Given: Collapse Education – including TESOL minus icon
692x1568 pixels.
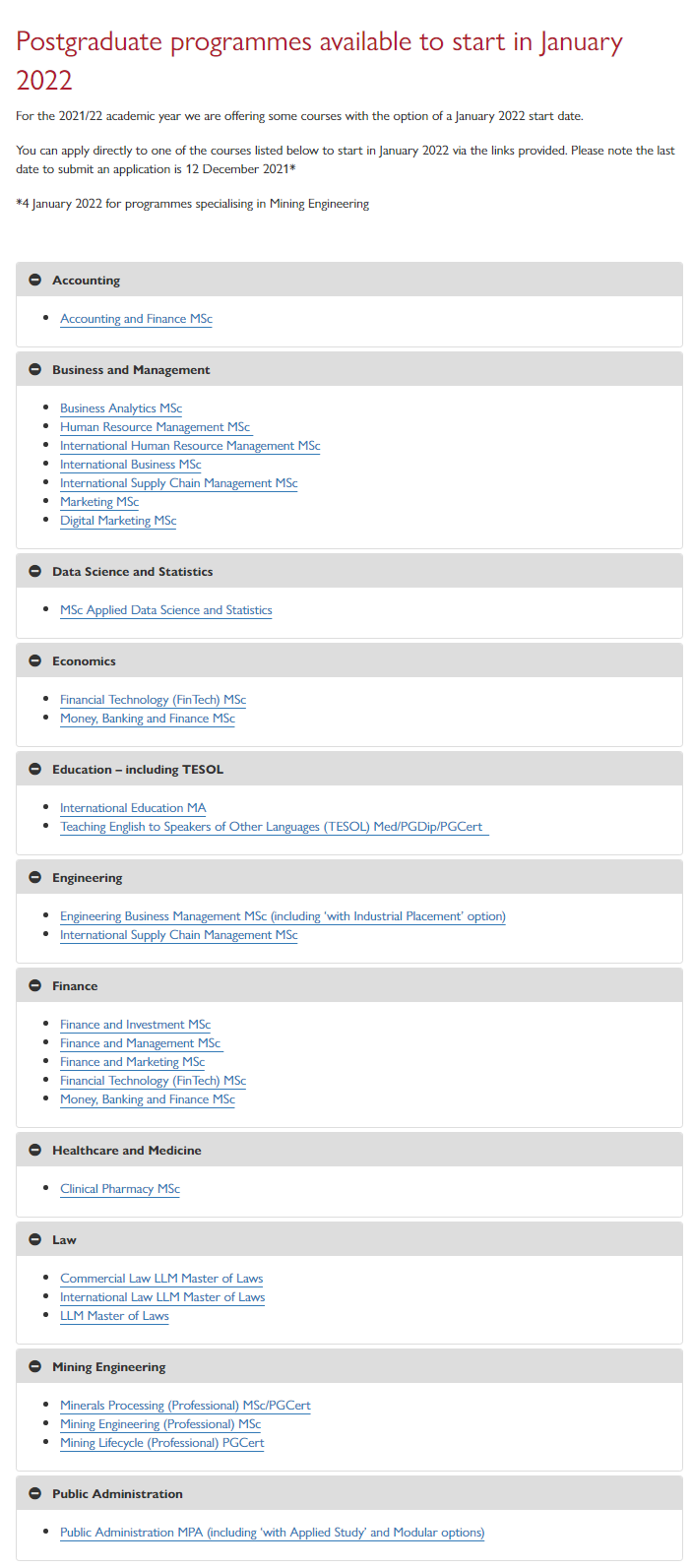Looking at the screenshot, I should (x=34, y=770).
